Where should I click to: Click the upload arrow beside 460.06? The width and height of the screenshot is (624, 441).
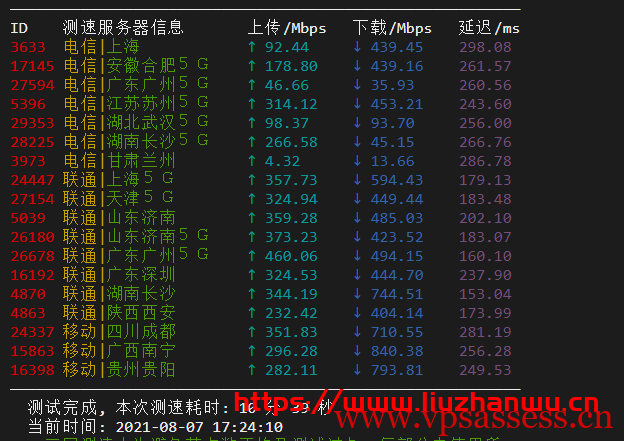251,255
